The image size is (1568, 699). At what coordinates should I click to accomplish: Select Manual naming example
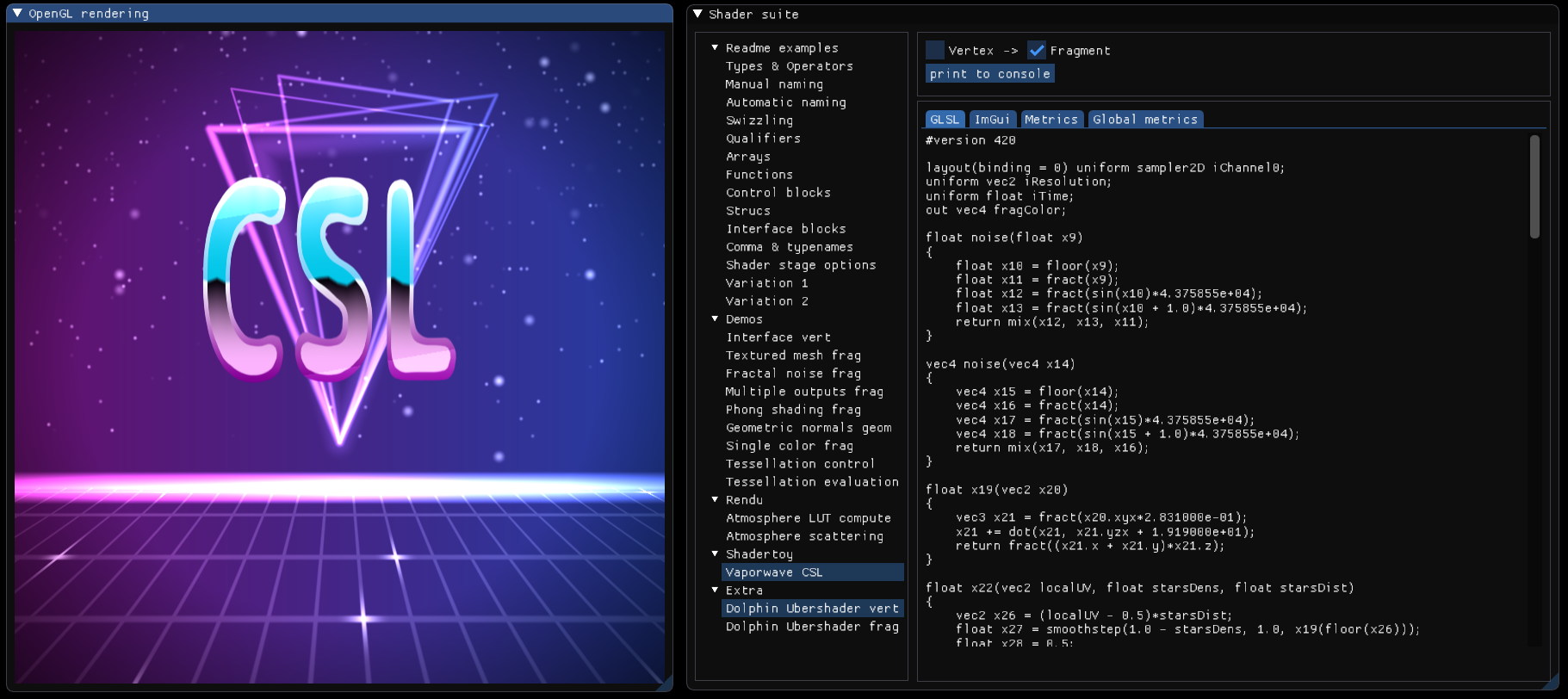click(x=774, y=84)
